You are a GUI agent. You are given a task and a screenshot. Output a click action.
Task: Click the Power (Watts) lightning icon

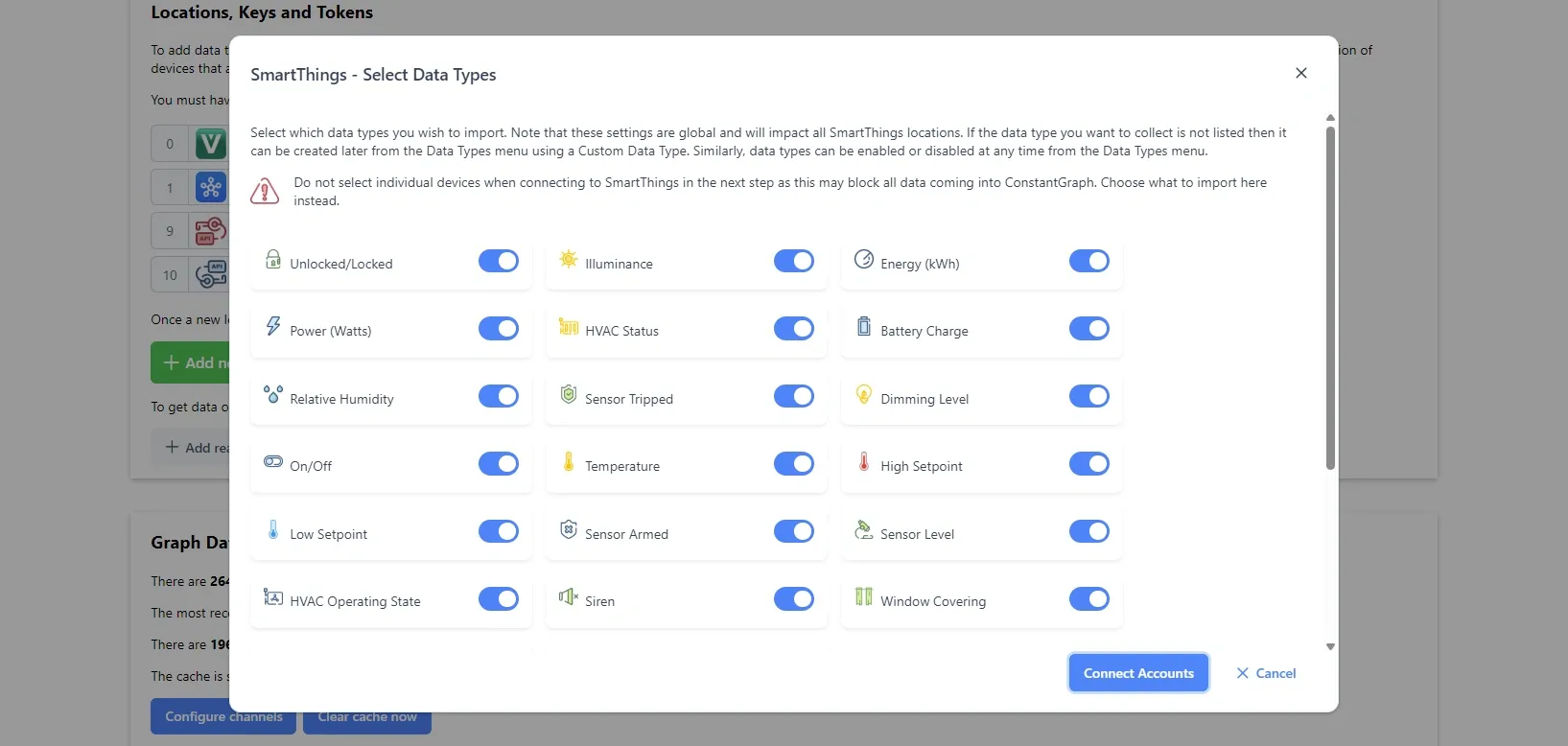pos(273,326)
